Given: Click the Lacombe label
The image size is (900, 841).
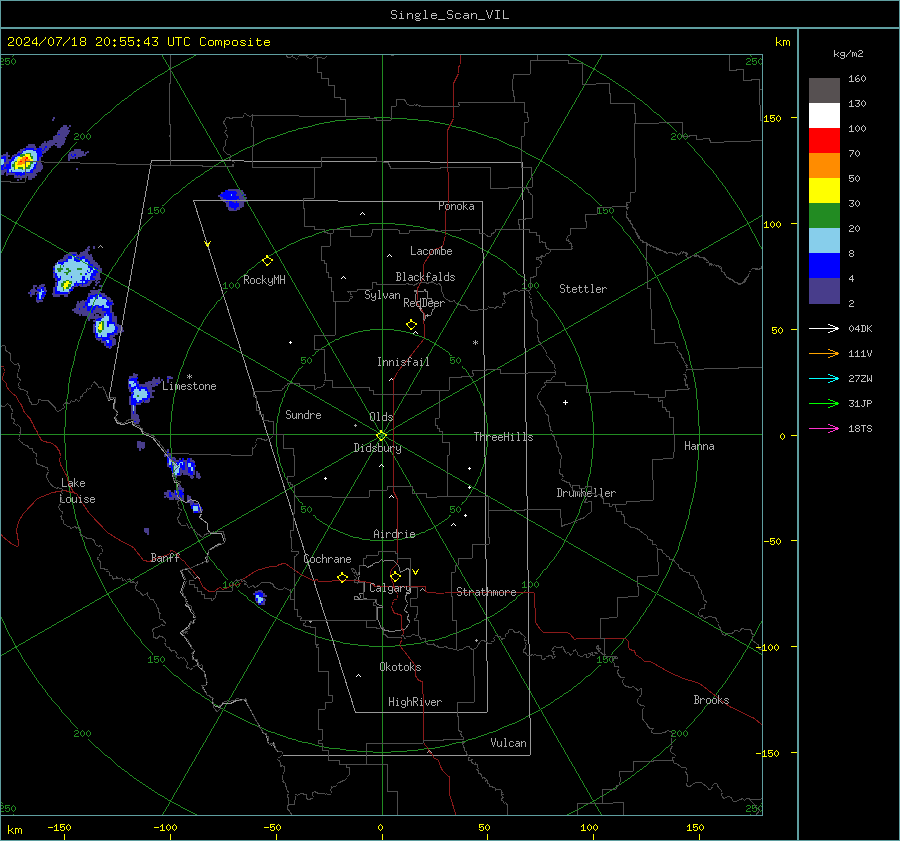Looking at the screenshot, I should pos(431,251).
